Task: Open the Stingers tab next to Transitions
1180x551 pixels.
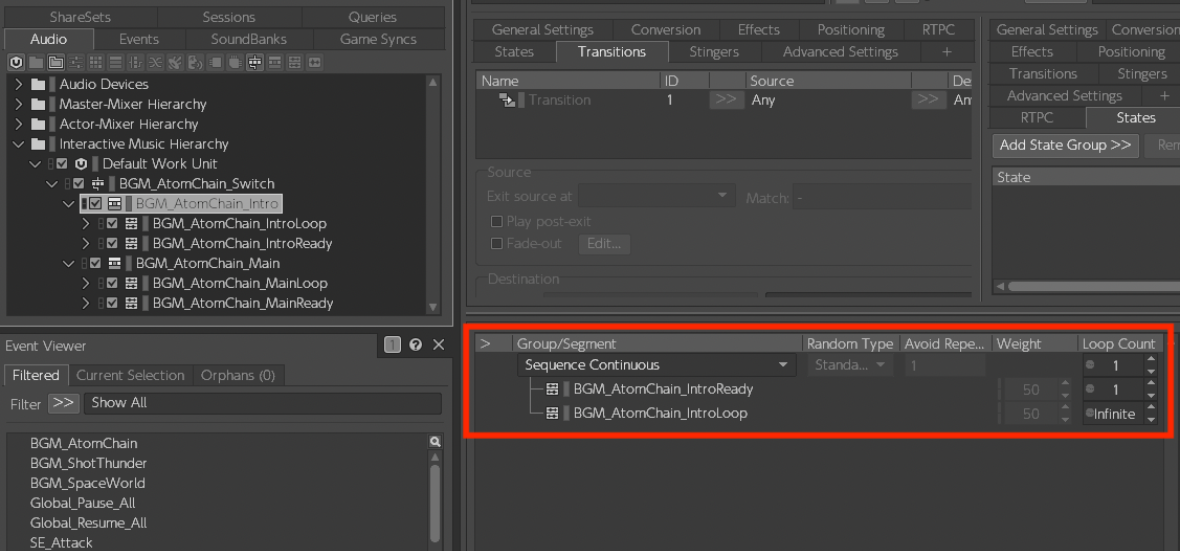Action: click(713, 52)
